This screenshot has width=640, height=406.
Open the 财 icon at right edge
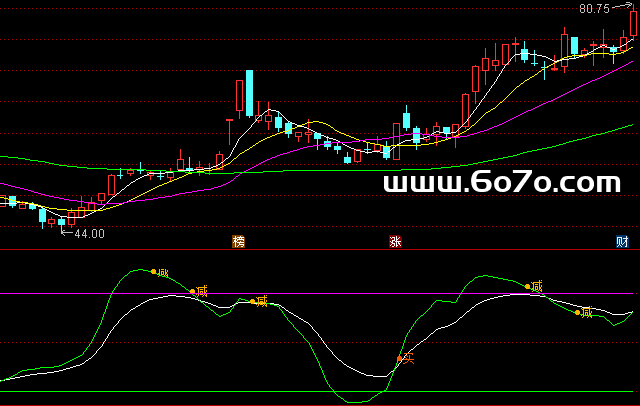coord(622,242)
